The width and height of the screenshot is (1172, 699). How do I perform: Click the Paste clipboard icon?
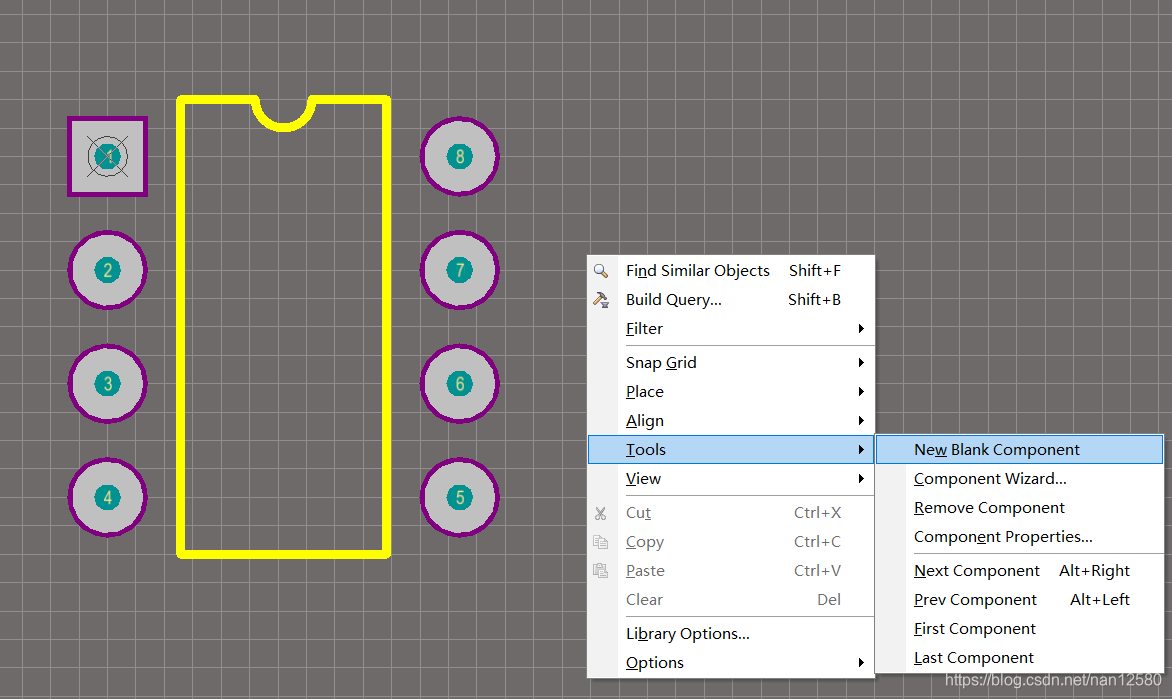coord(600,570)
